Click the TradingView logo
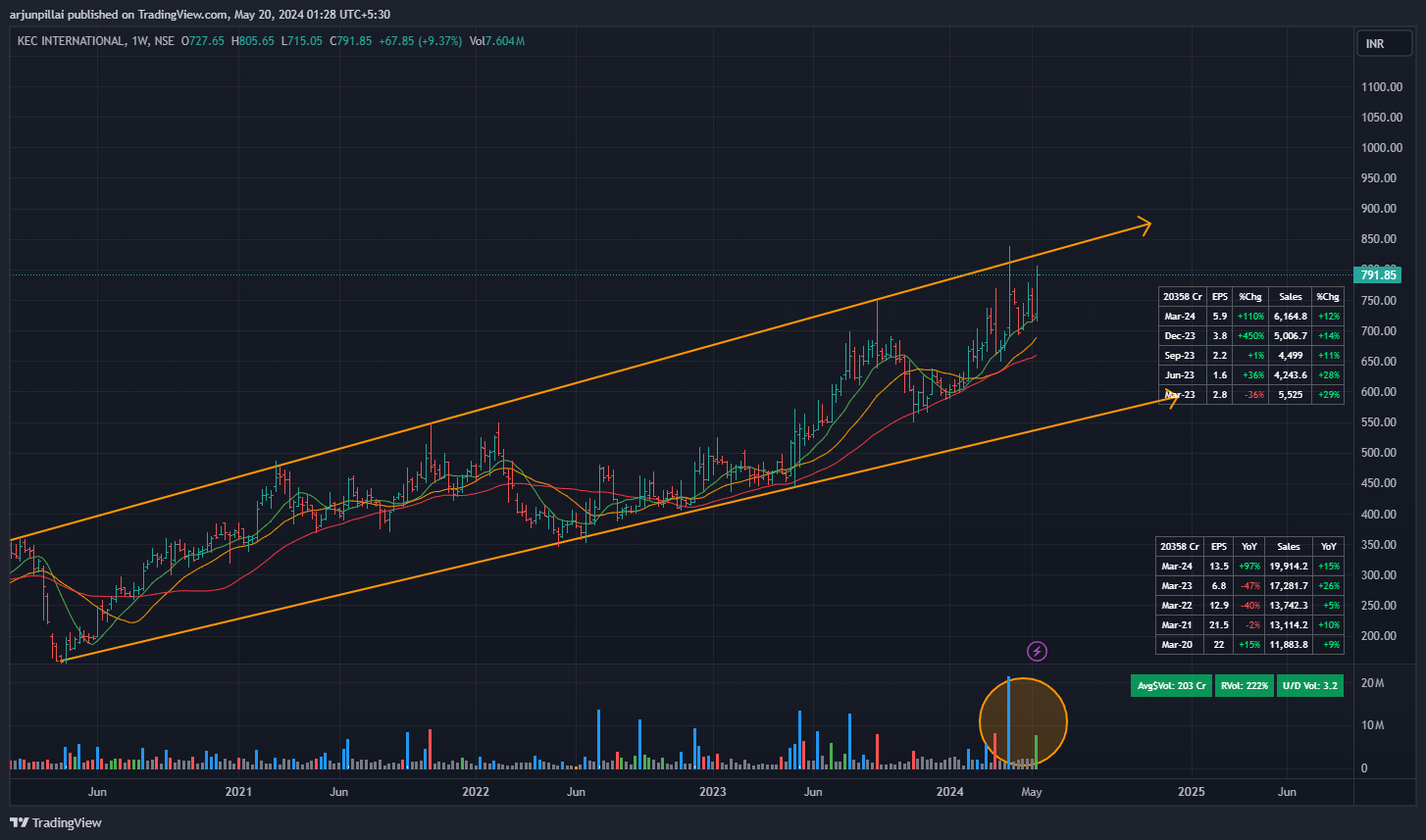Image resolution: width=1426 pixels, height=840 pixels. coord(56,822)
